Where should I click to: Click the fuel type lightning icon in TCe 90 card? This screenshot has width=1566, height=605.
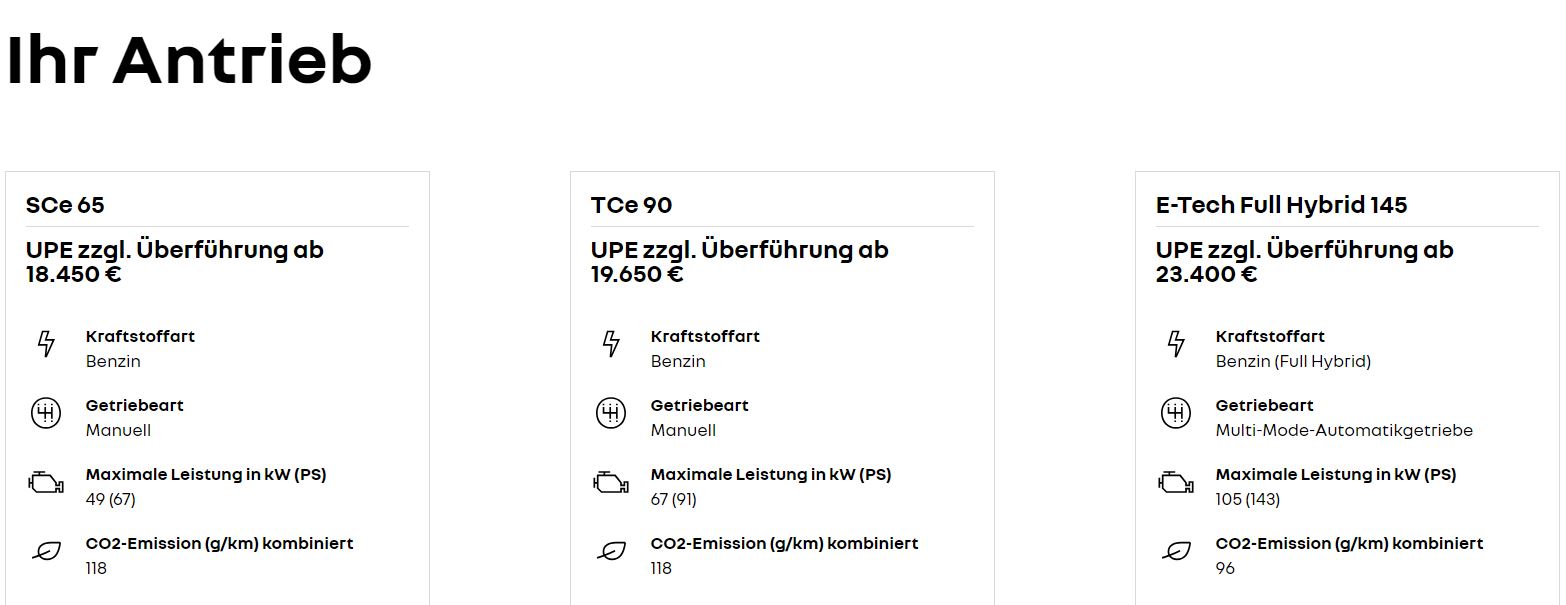click(x=611, y=344)
